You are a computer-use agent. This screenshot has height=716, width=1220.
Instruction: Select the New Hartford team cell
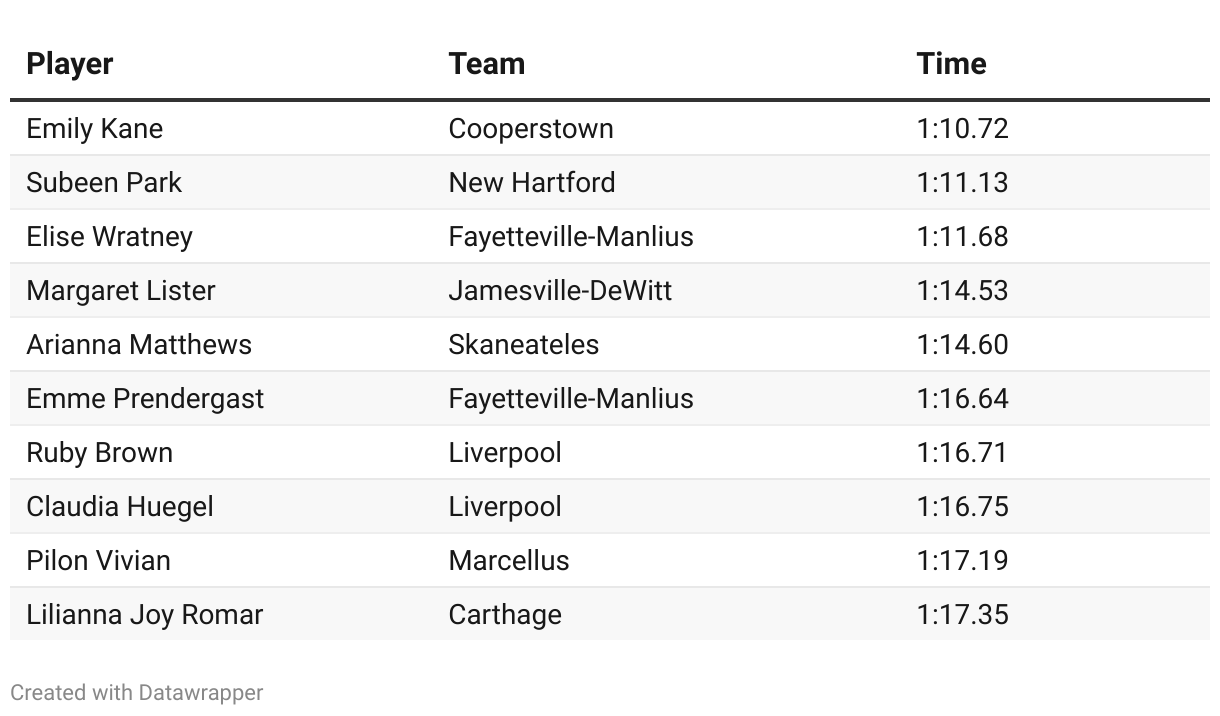532,183
